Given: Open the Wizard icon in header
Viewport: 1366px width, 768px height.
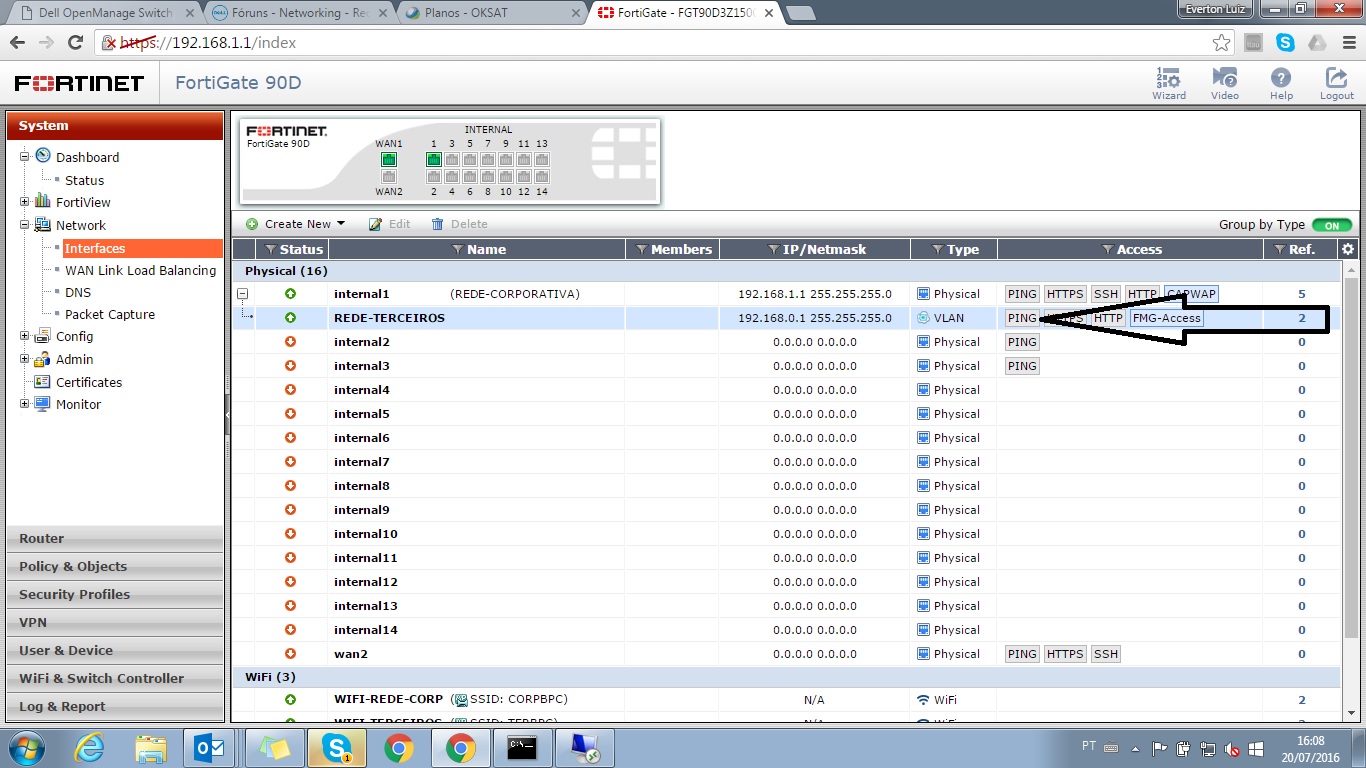Looking at the screenshot, I should [x=1168, y=84].
